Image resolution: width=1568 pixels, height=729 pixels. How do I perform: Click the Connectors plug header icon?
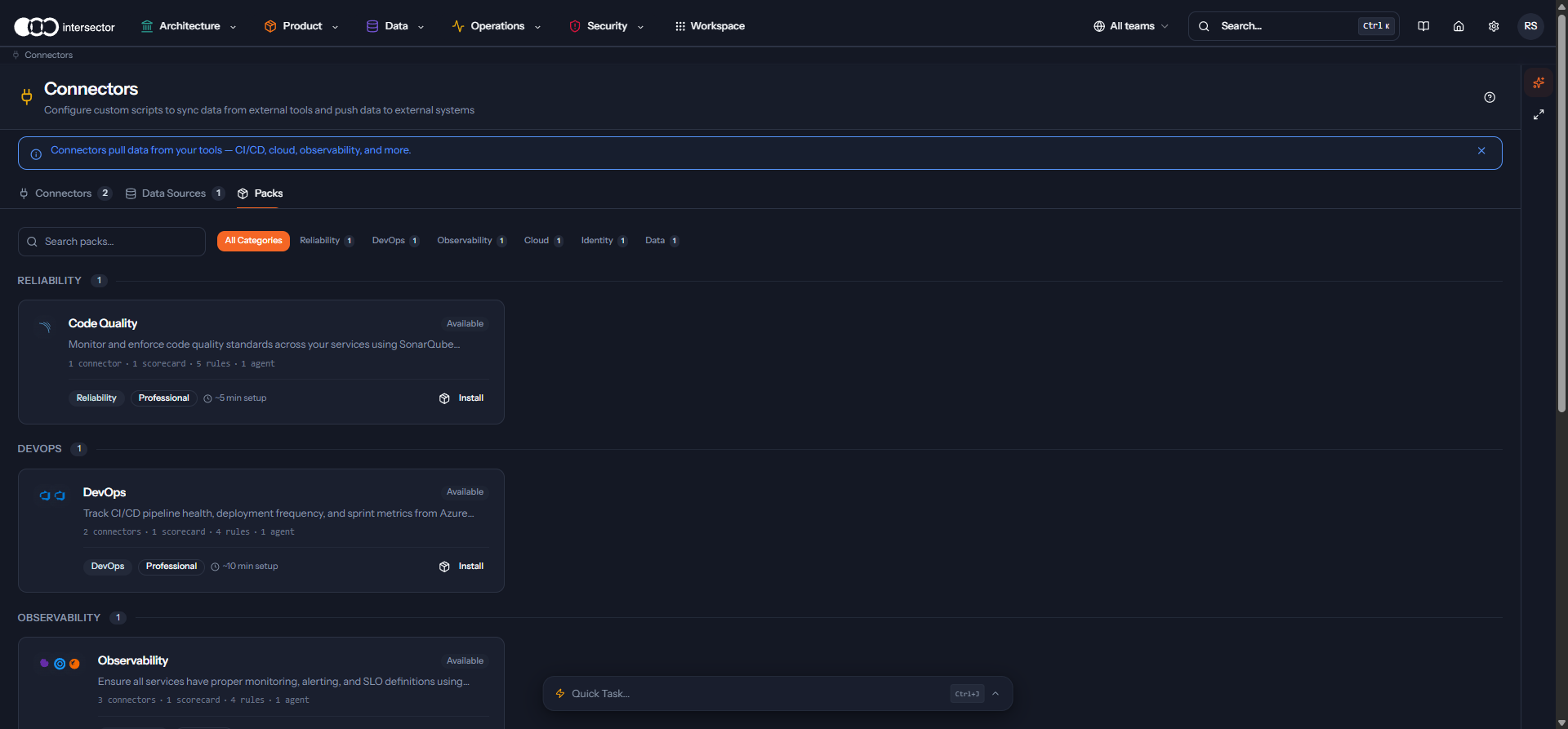tap(26, 97)
